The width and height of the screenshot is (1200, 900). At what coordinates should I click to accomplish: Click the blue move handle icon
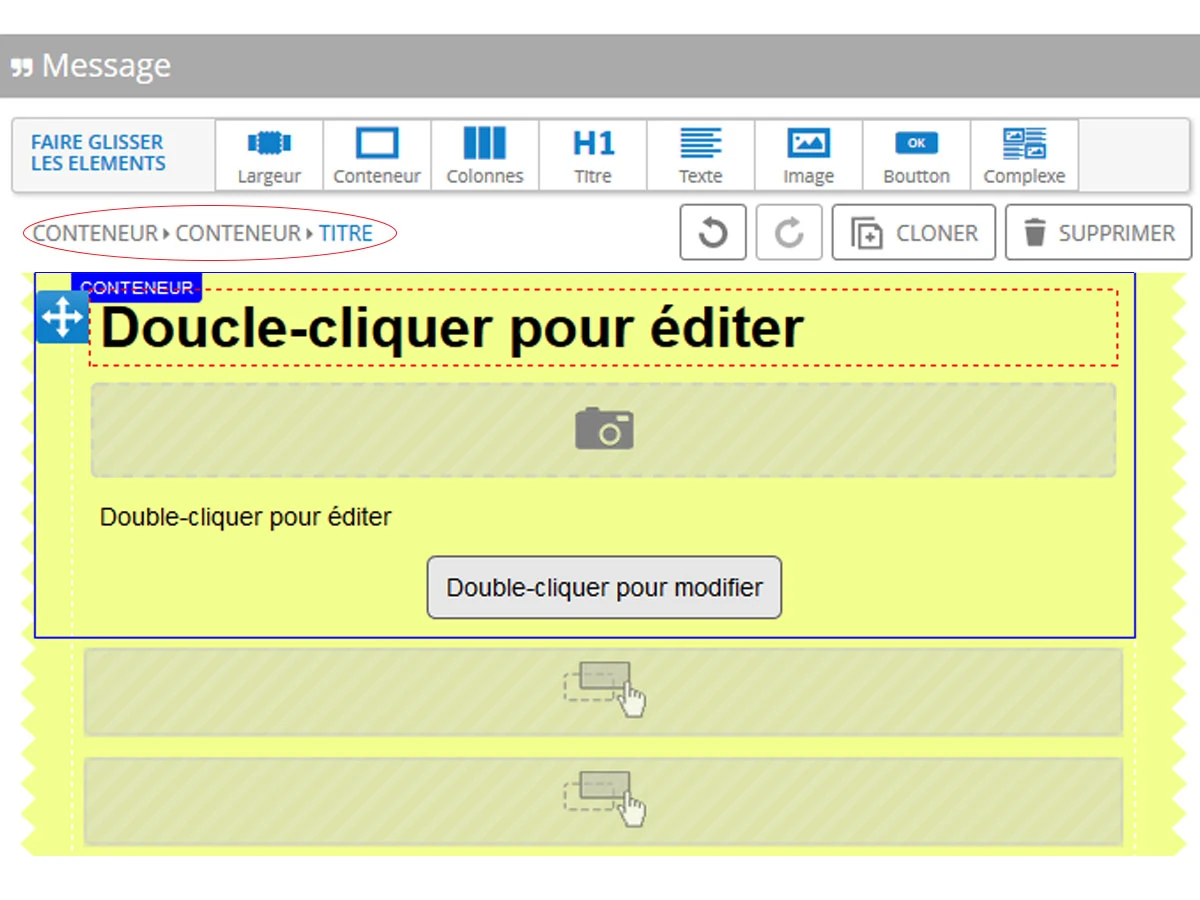(x=61, y=318)
